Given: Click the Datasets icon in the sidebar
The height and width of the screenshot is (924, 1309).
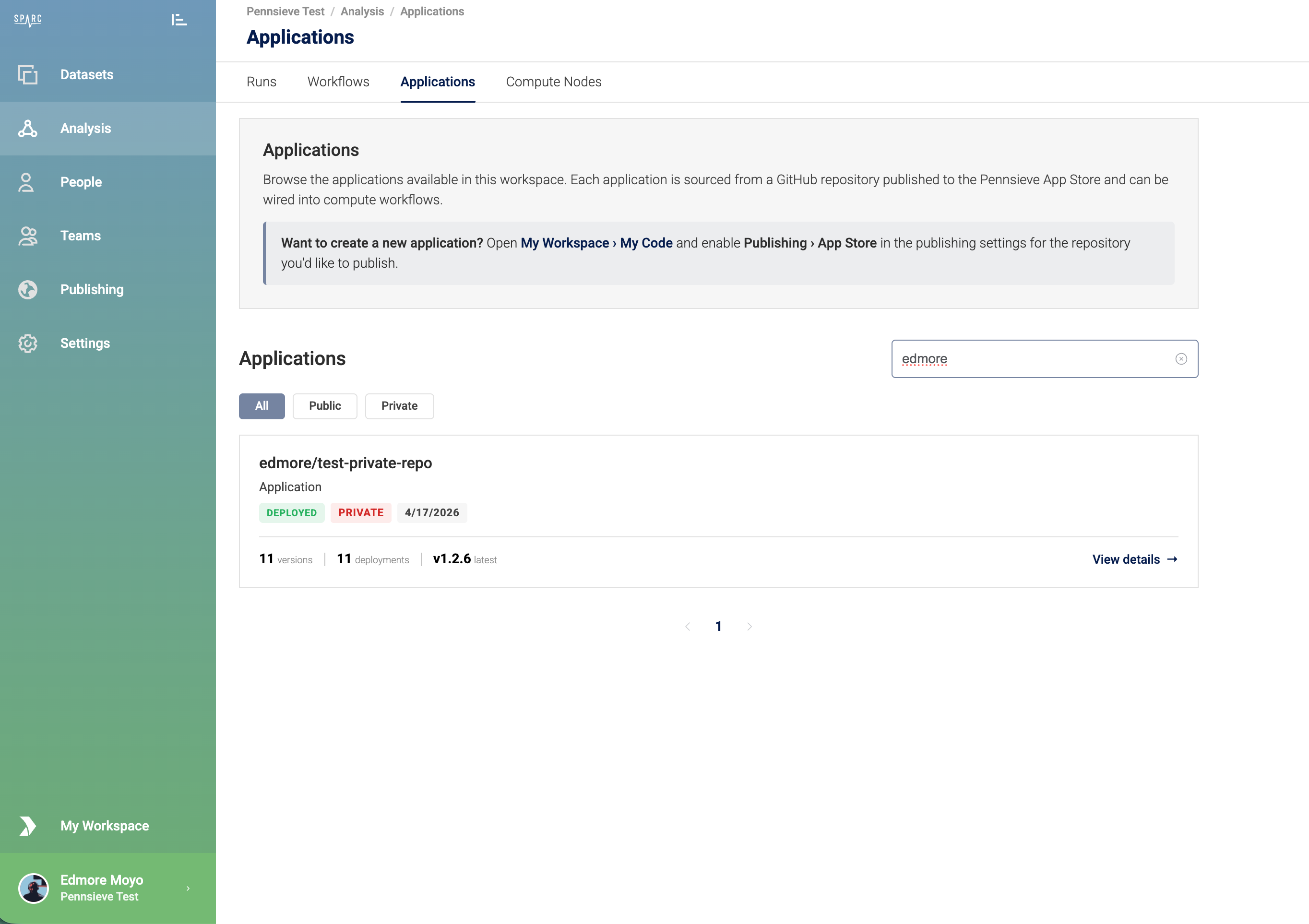Looking at the screenshot, I should pos(27,75).
